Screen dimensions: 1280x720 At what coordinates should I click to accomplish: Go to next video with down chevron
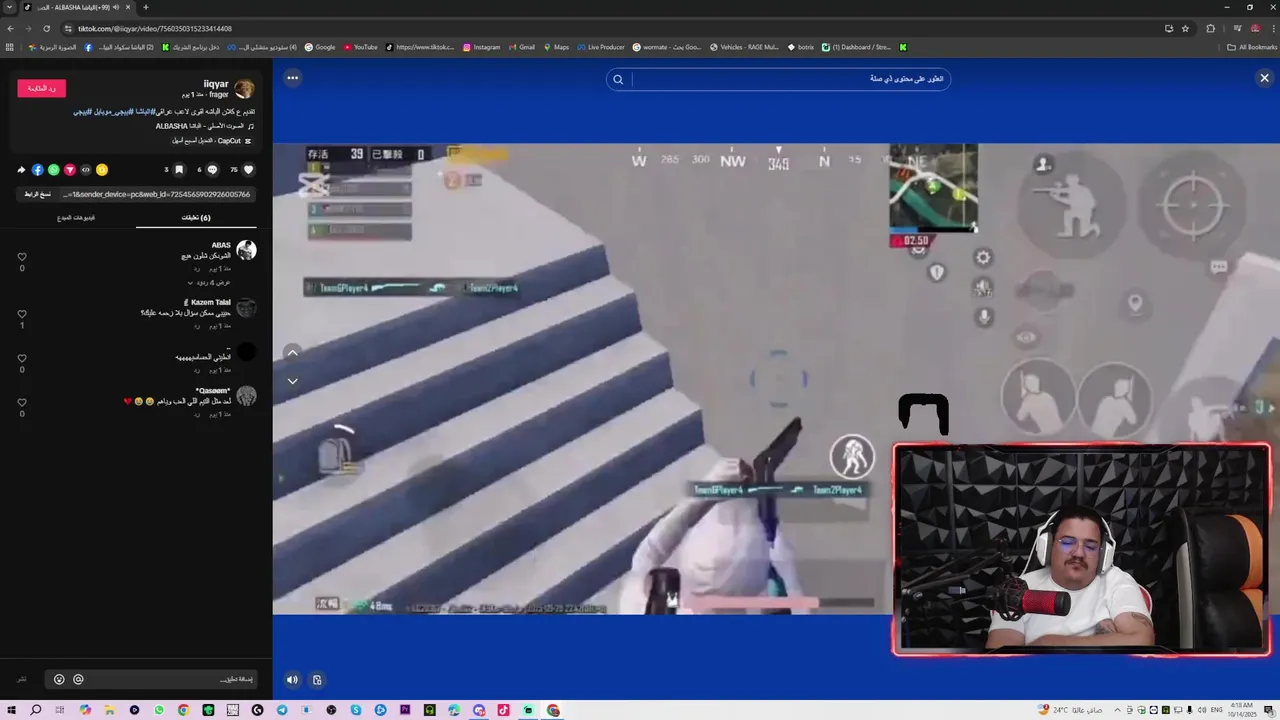point(292,381)
